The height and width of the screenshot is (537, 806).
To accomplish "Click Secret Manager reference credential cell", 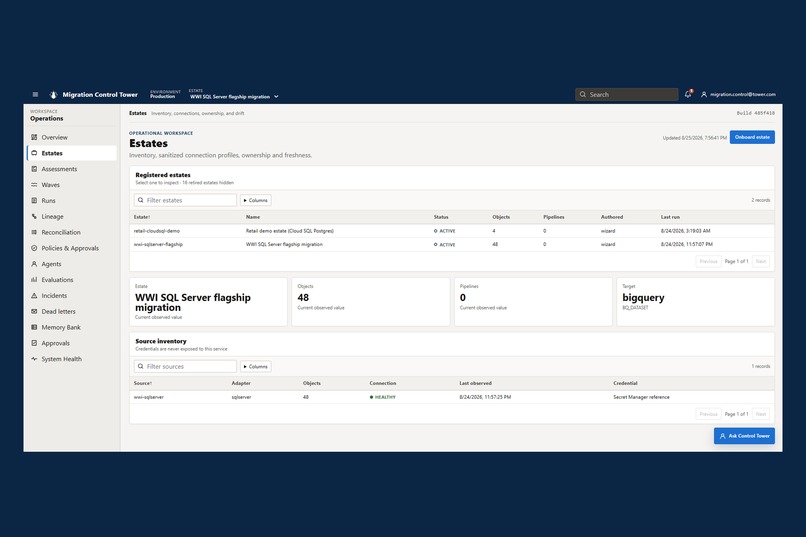I will (641, 397).
